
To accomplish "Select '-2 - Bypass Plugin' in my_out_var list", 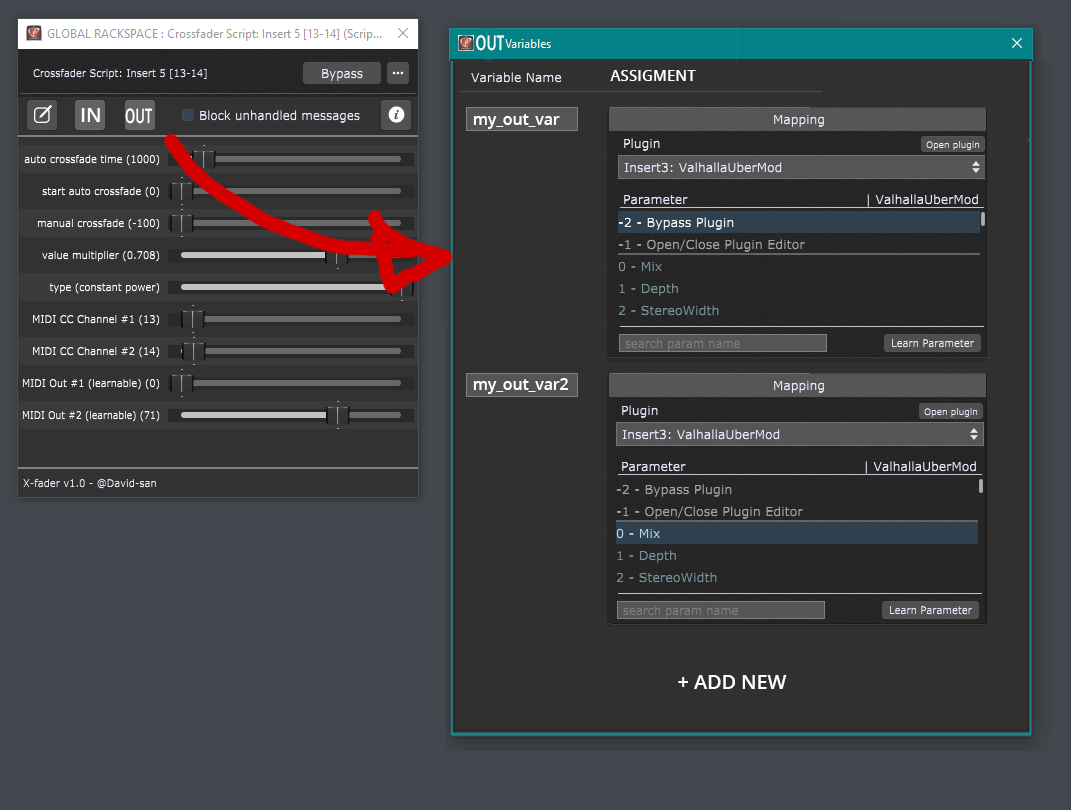I will tap(798, 223).
